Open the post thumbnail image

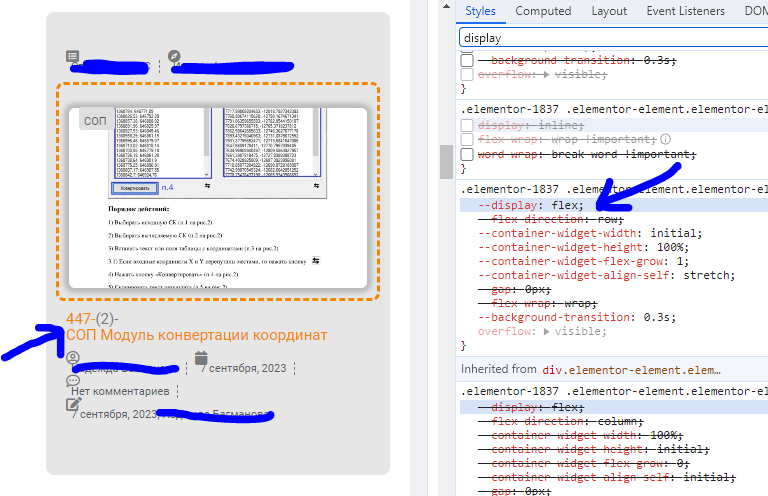coord(218,198)
